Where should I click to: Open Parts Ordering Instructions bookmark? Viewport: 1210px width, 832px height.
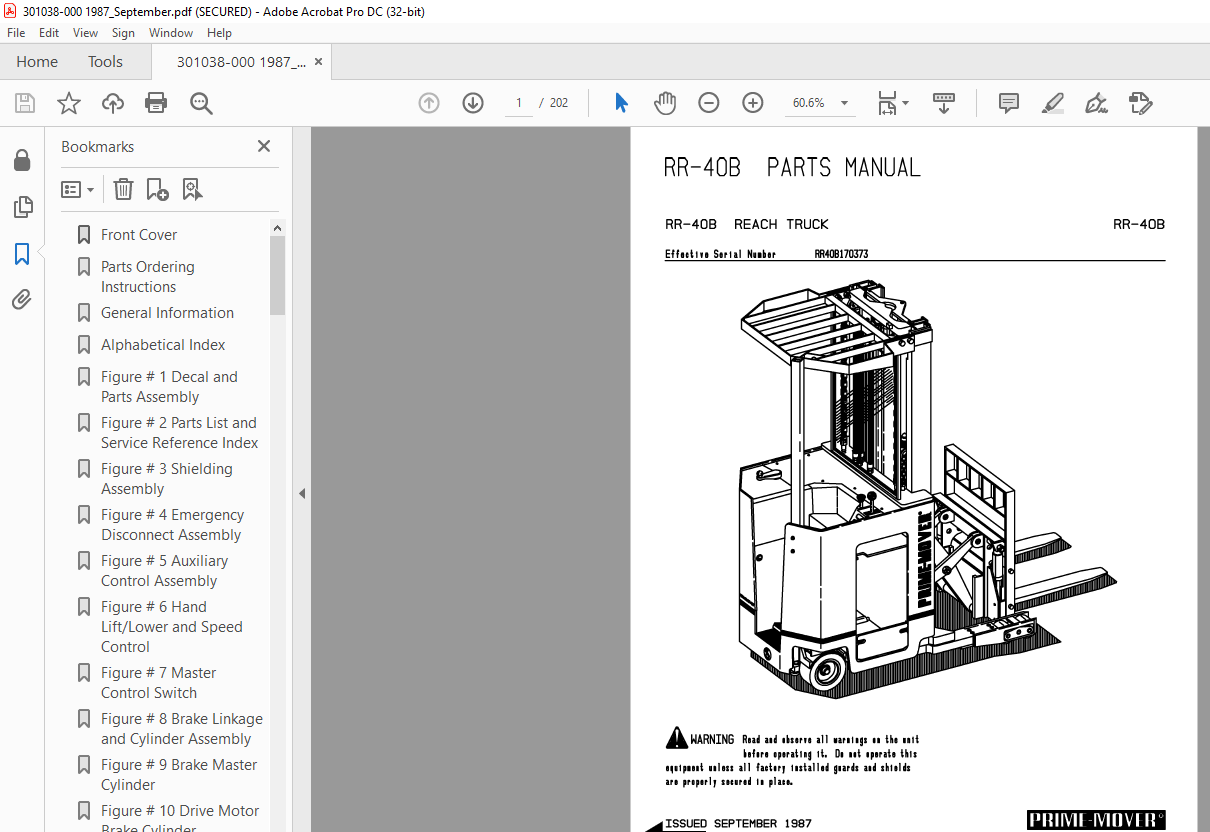tap(148, 277)
